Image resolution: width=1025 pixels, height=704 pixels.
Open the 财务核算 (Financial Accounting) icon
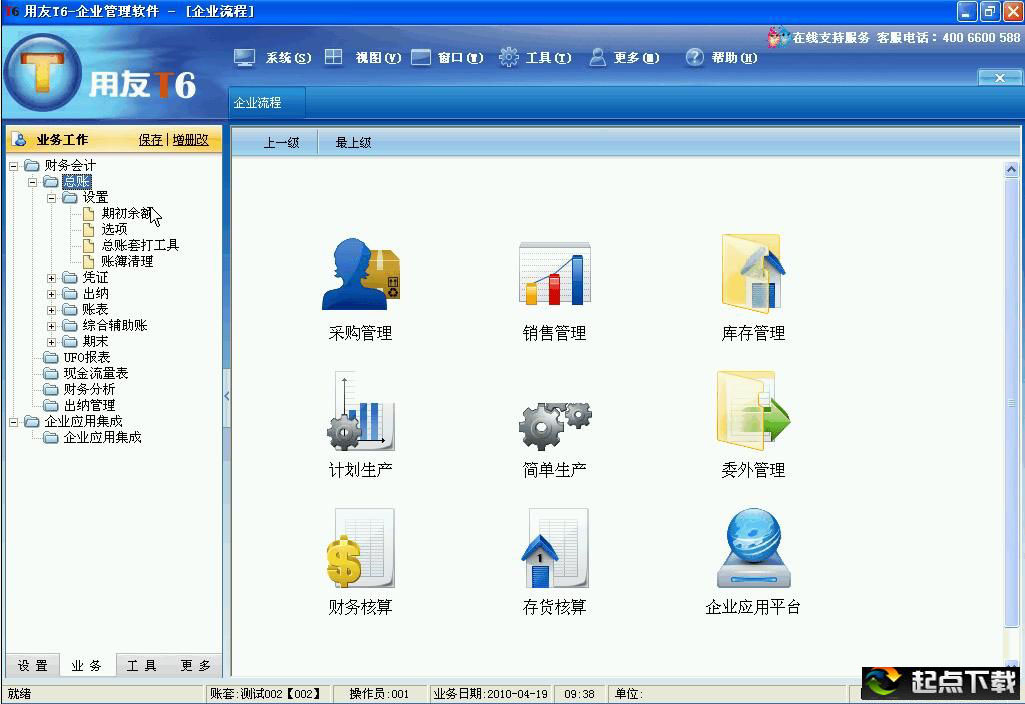359,548
